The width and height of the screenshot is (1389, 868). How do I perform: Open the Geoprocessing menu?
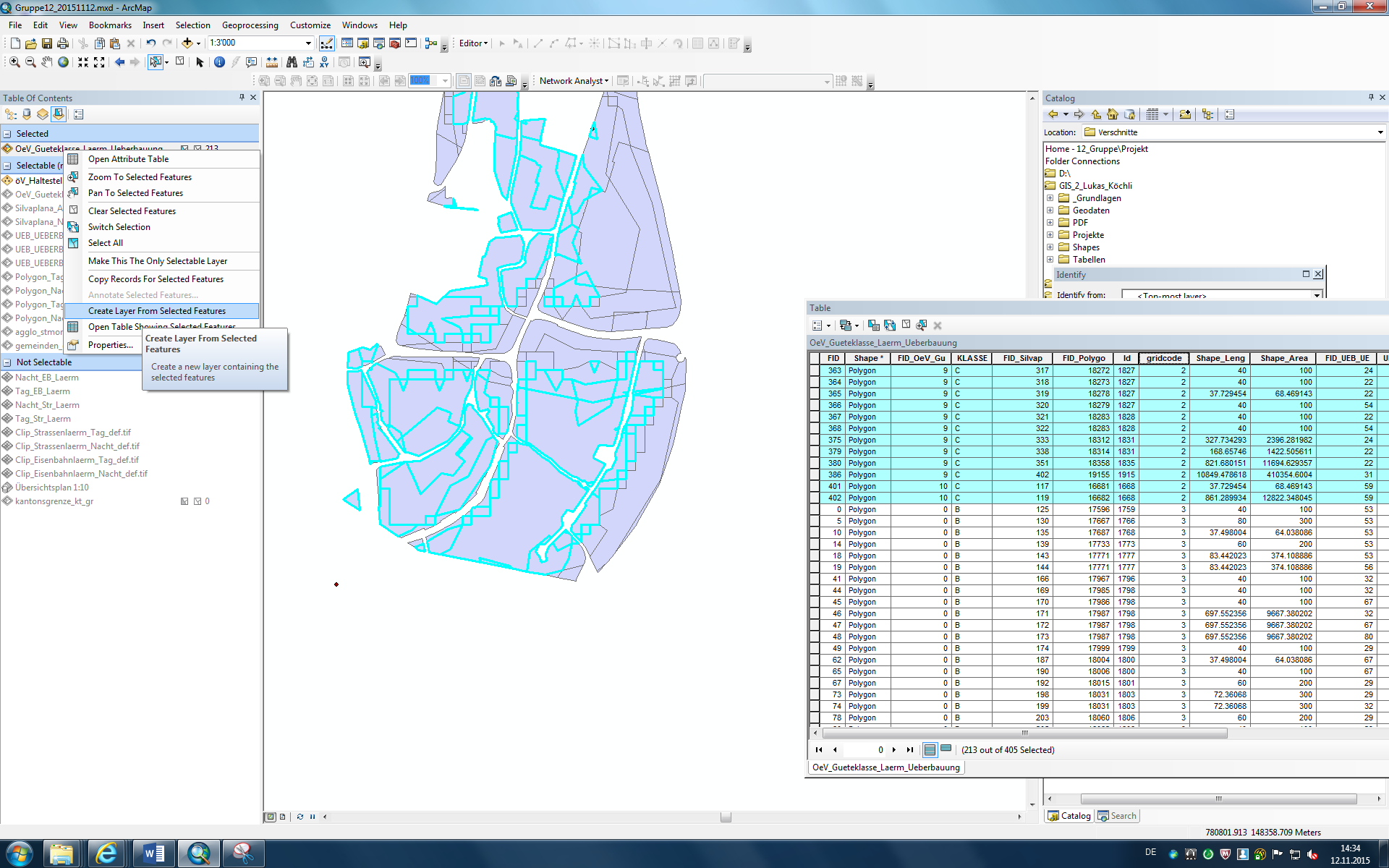250,25
